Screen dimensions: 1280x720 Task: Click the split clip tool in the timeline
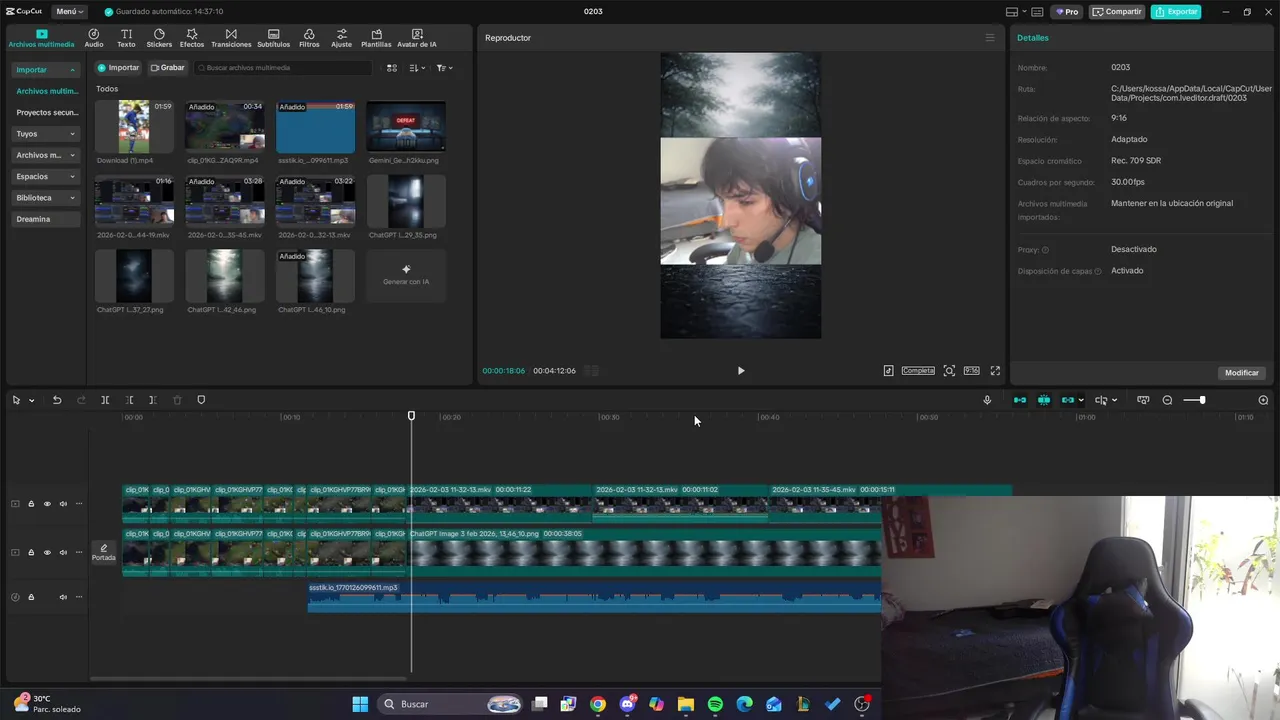105,400
